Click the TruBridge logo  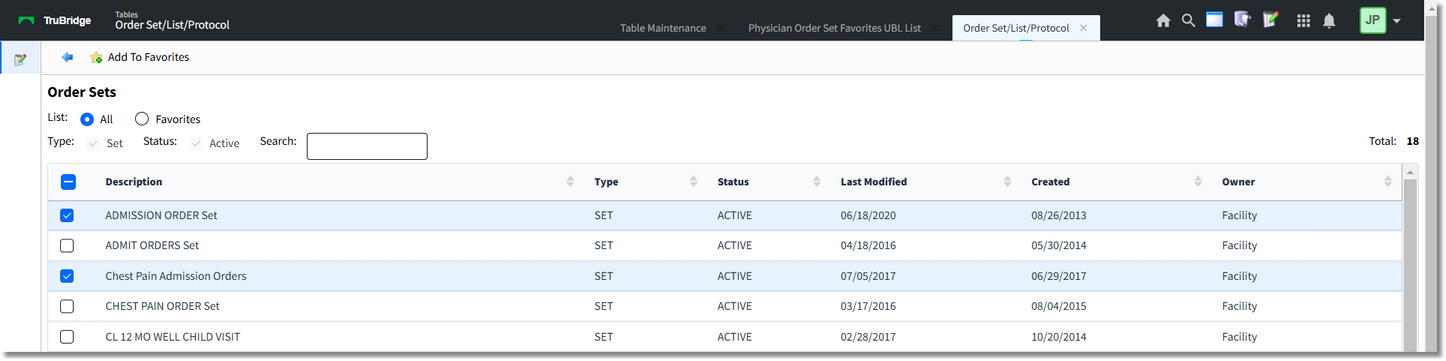[x=54, y=20]
